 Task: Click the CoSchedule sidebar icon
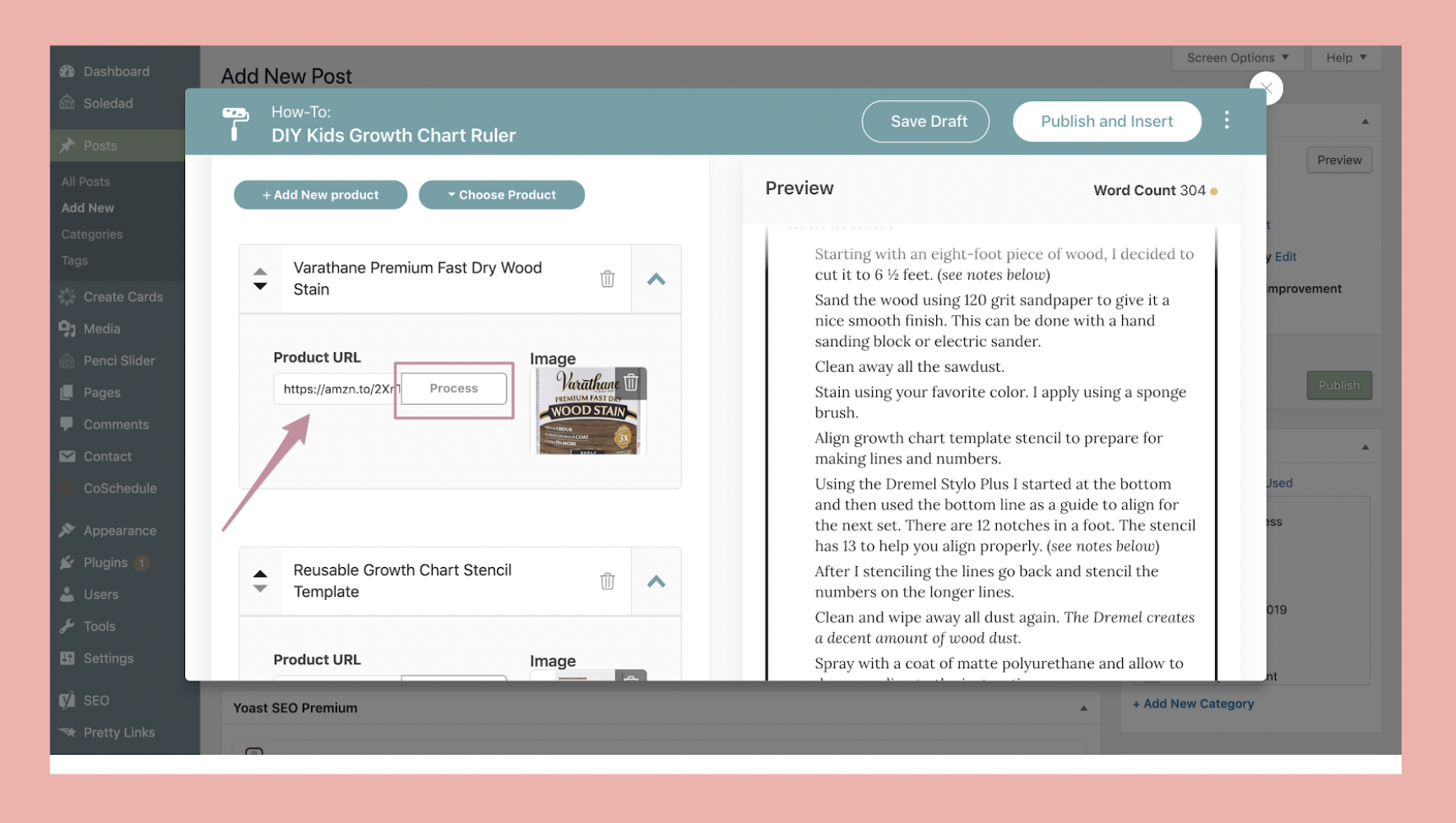tap(68, 488)
